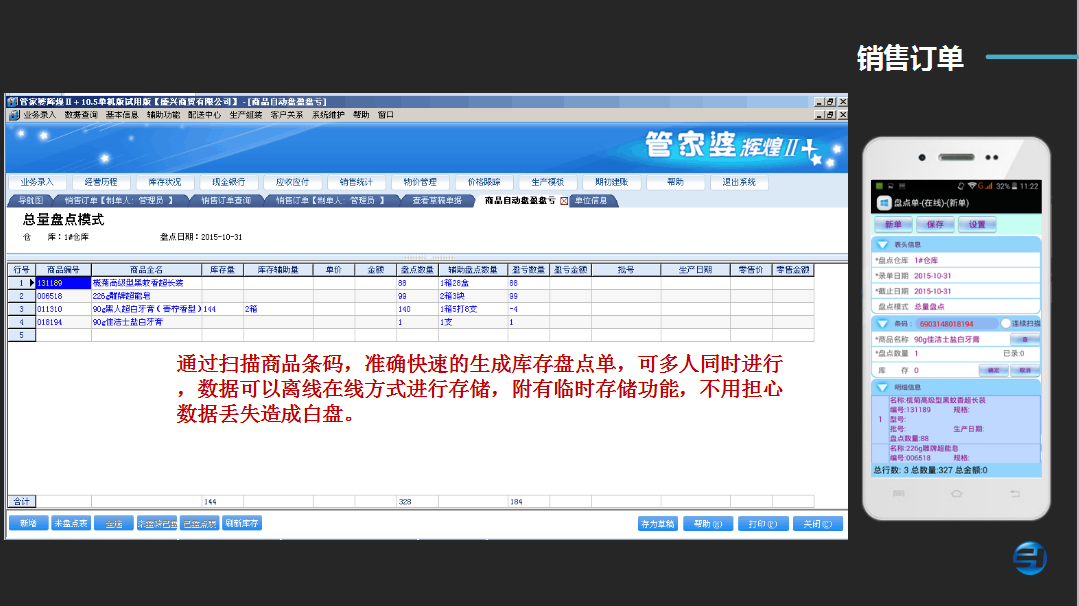
Task: Close the 商品自动盘盈盘亏 tab with red X
Action: click(564, 201)
